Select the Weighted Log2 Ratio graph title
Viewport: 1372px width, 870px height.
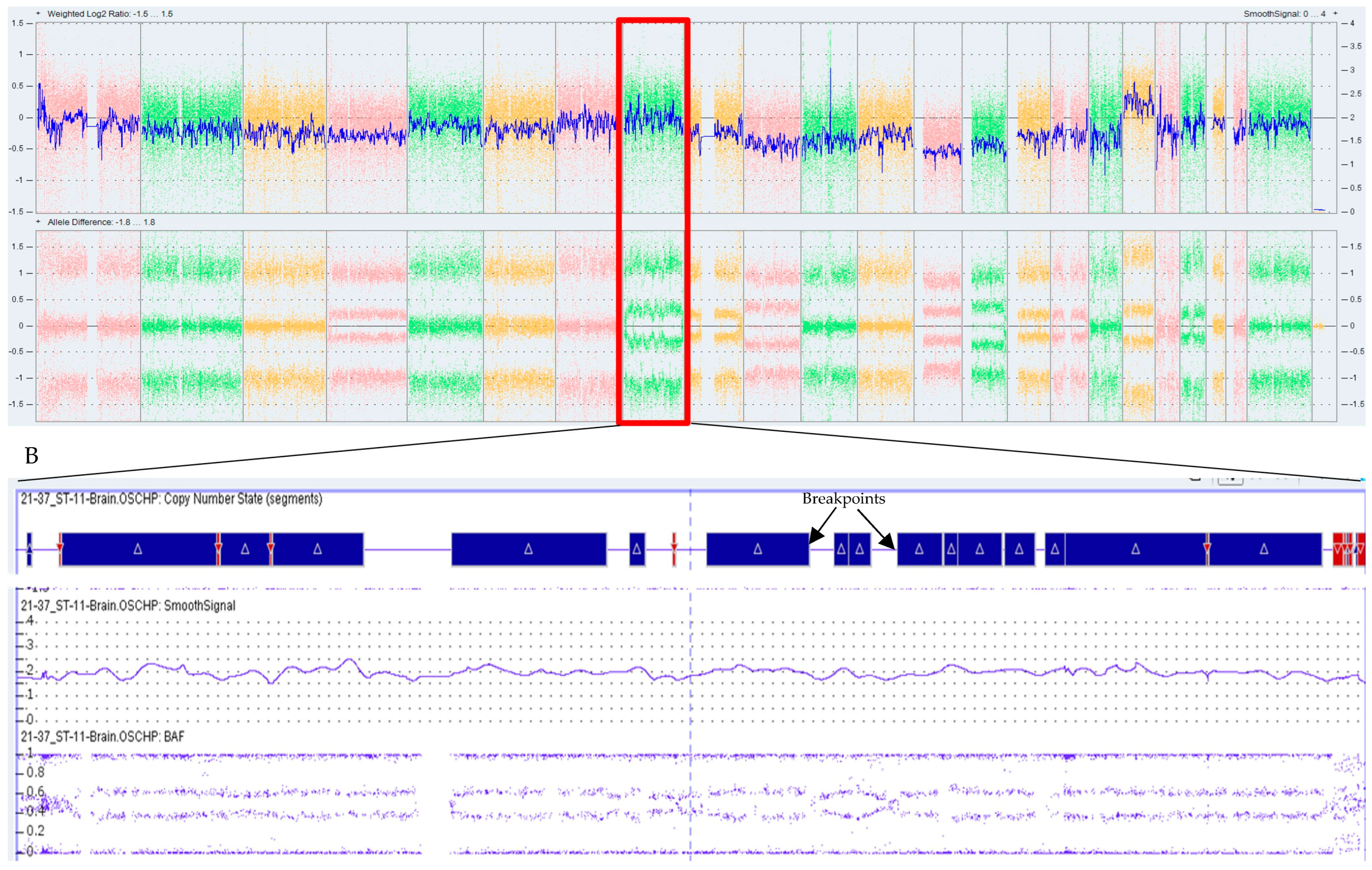point(110,14)
